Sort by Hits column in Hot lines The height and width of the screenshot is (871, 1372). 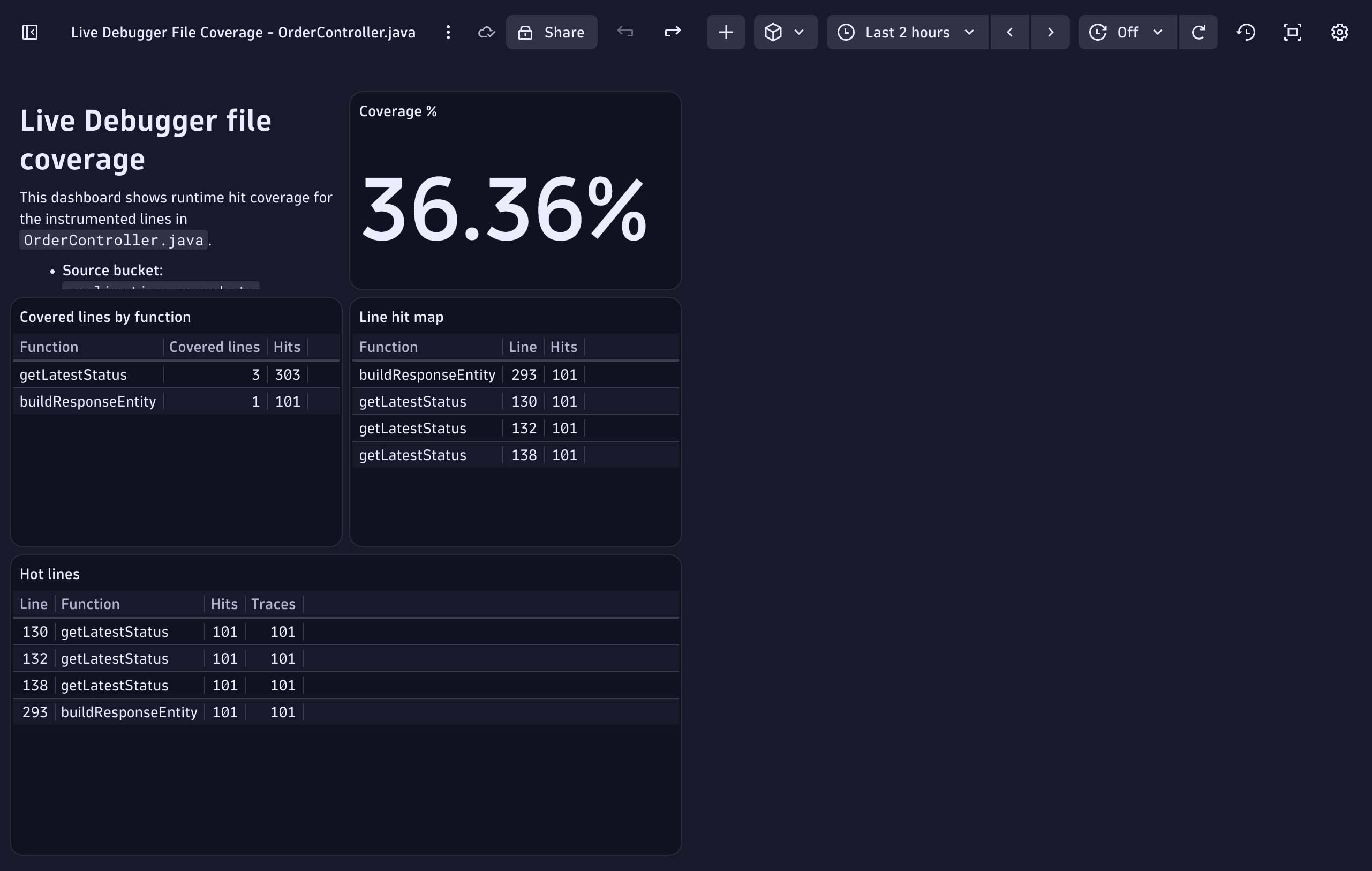224,604
